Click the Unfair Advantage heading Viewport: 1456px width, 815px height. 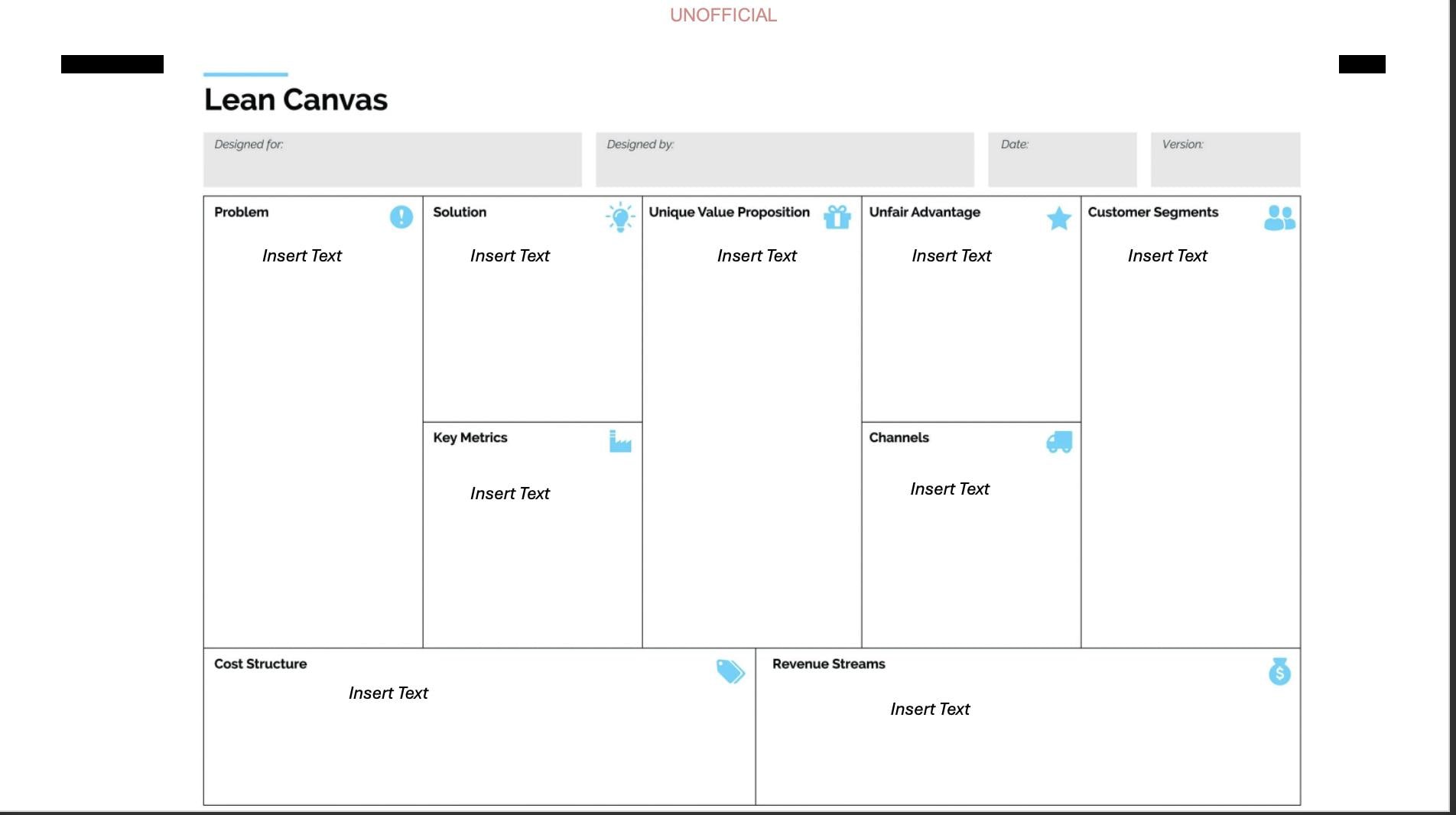pyautogui.click(x=925, y=212)
